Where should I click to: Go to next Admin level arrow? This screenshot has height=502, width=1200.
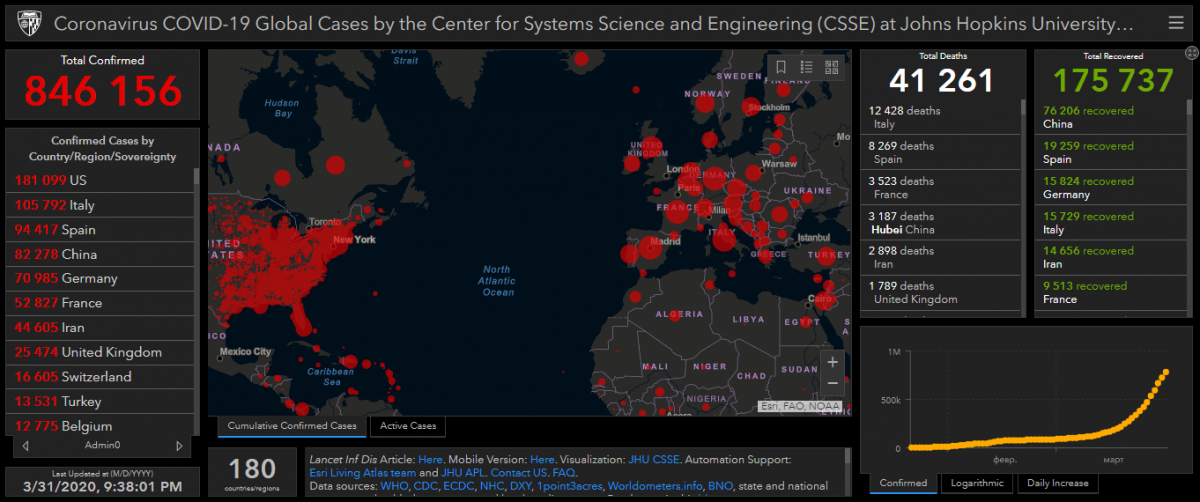(180, 445)
